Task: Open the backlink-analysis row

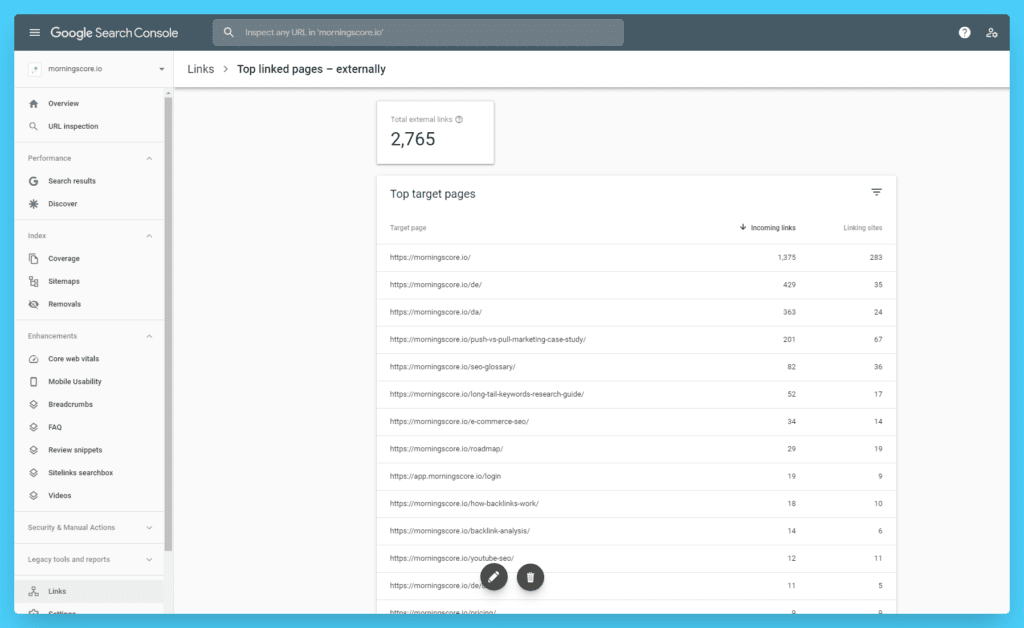Action: (636, 532)
